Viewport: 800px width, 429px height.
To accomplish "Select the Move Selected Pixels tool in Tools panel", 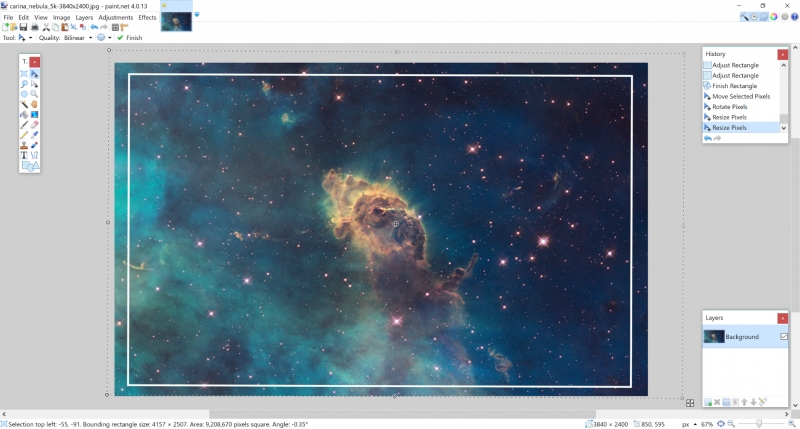I will pos(34,74).
